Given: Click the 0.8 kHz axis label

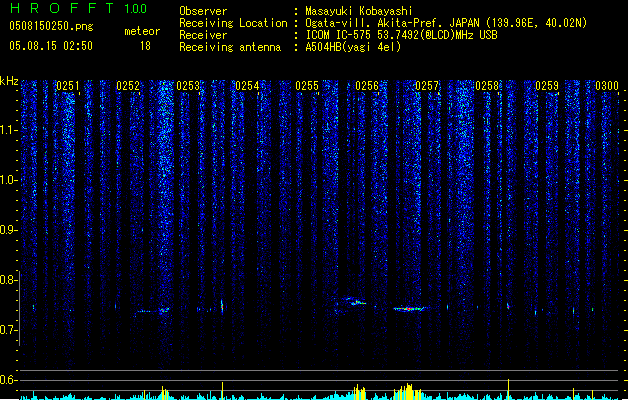Looking at the screenshot, I should 9,280.
